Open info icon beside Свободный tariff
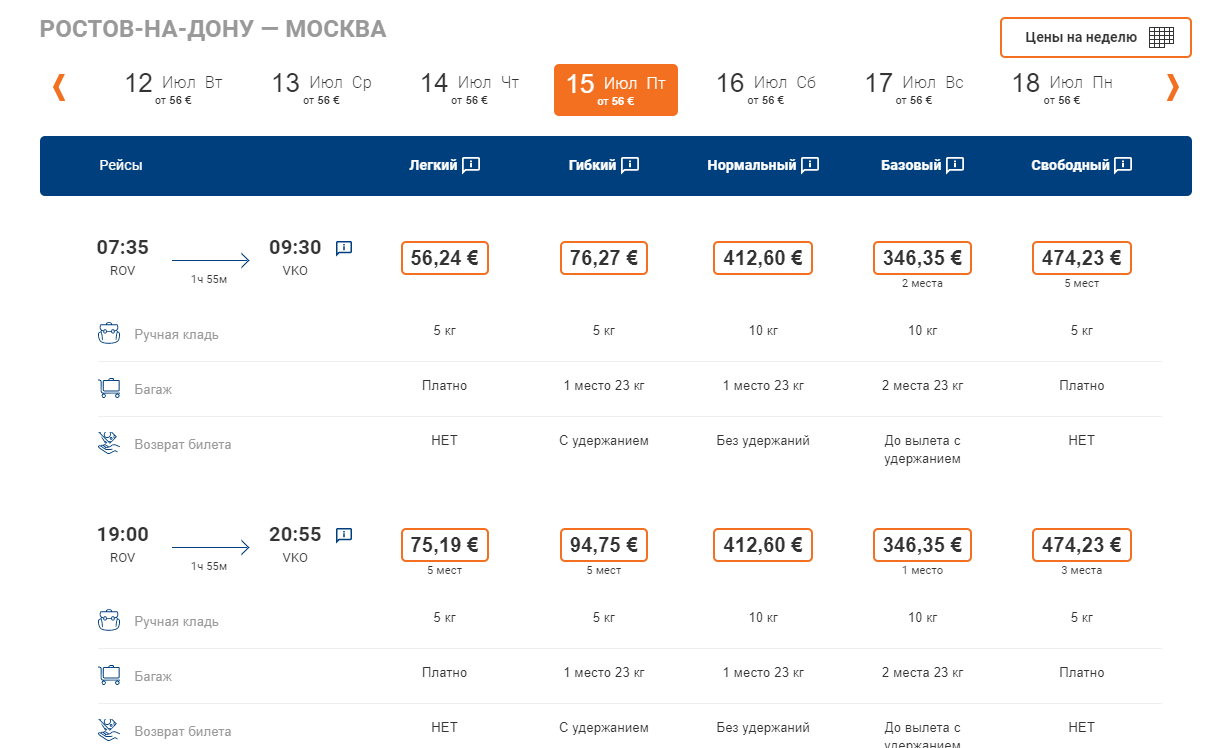This screenshot has height=748, width=1208. pyautogui.click(x=1123, y=165)
